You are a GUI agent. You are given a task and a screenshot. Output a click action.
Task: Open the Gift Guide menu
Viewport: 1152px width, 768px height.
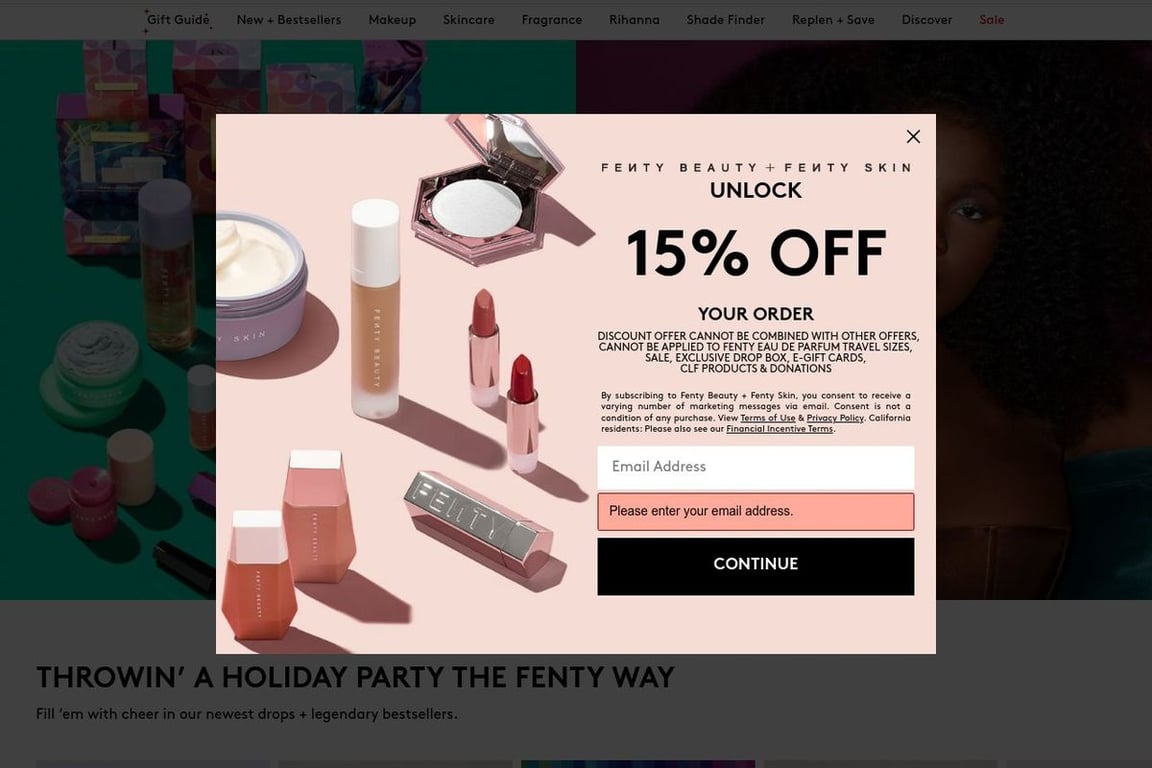point(178,20)
